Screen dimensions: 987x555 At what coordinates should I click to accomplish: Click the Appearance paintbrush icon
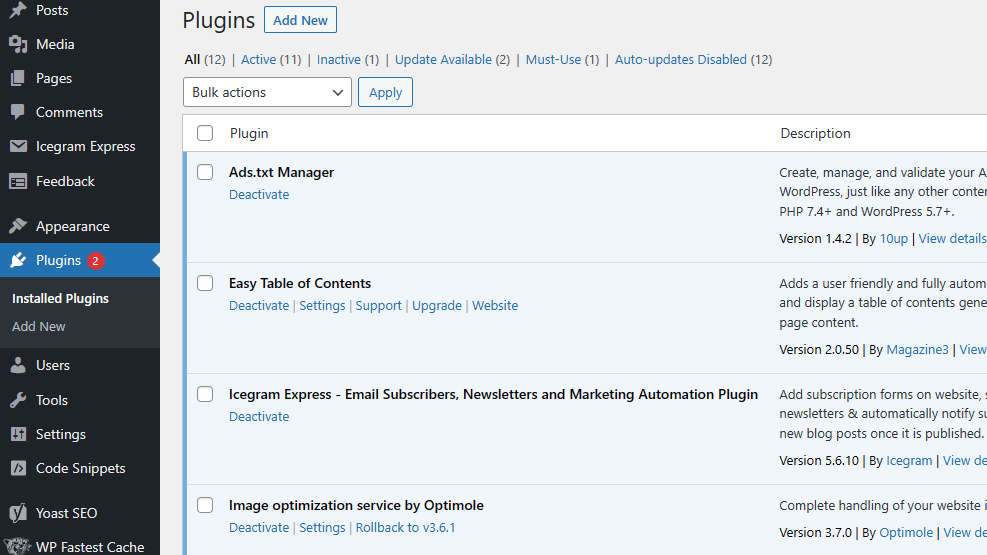click(x=18, y=226)
